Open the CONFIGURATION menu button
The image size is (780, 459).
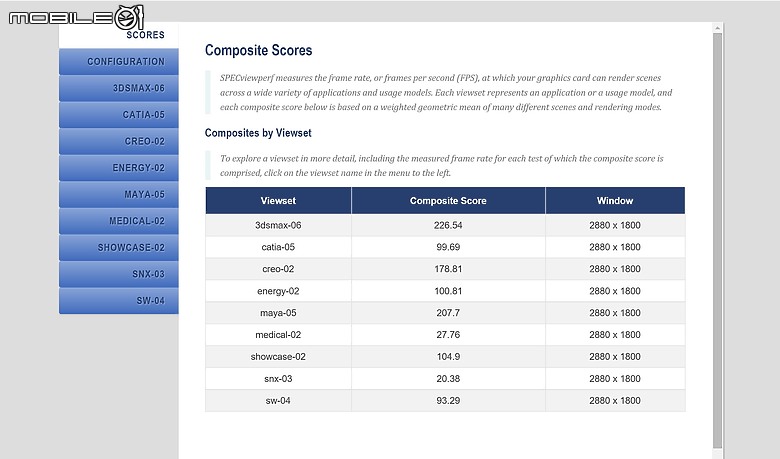(119, 62)
